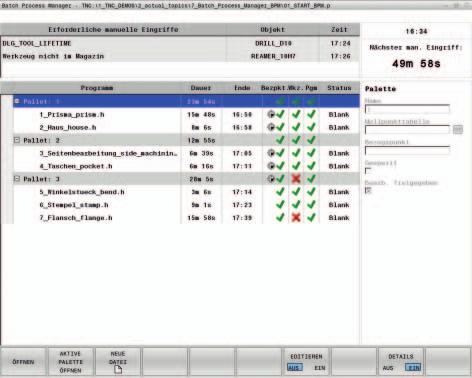Click Pgm green check on Pallet: 2 row

311,140
